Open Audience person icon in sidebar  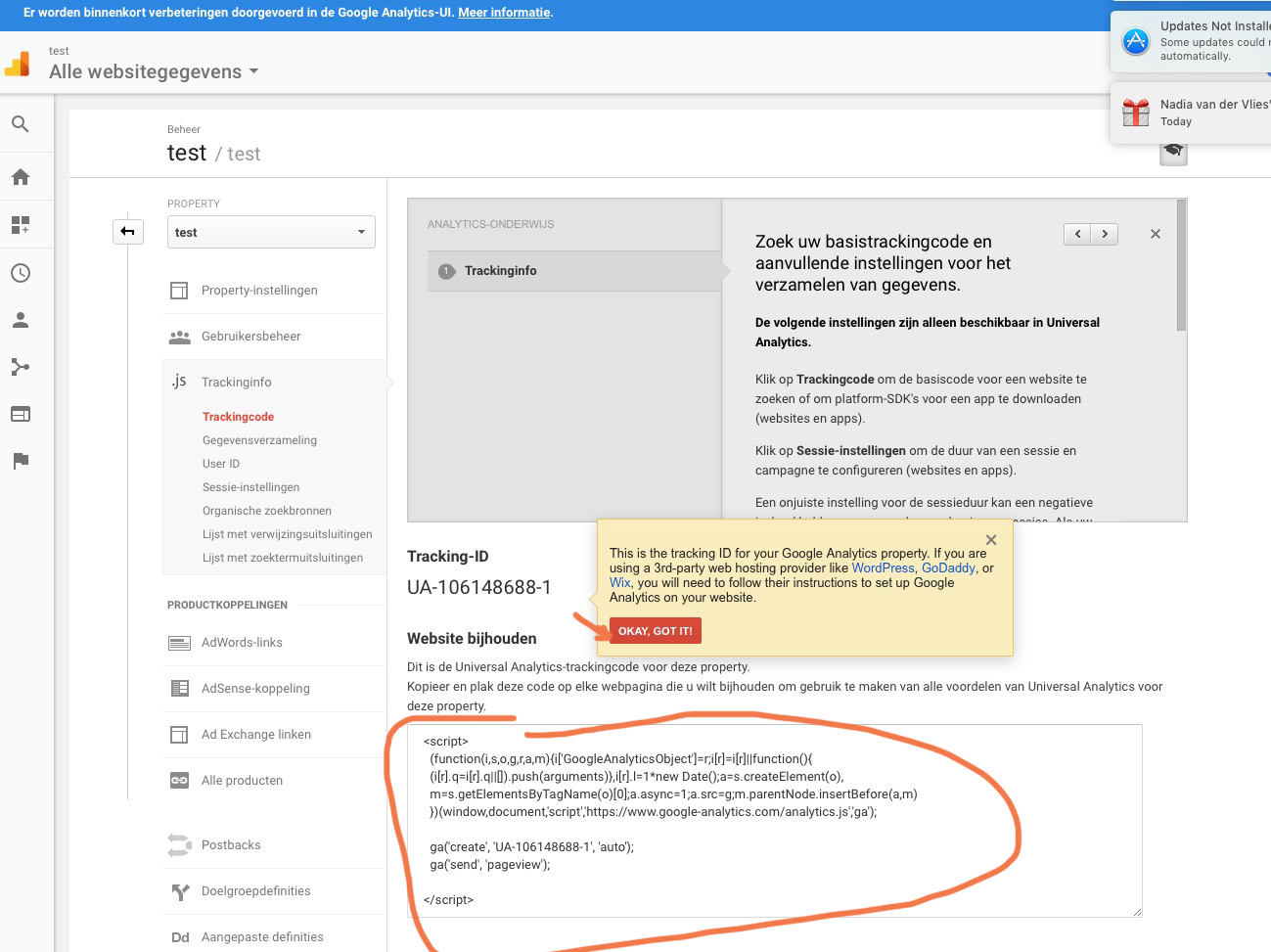tap(20, 320)
